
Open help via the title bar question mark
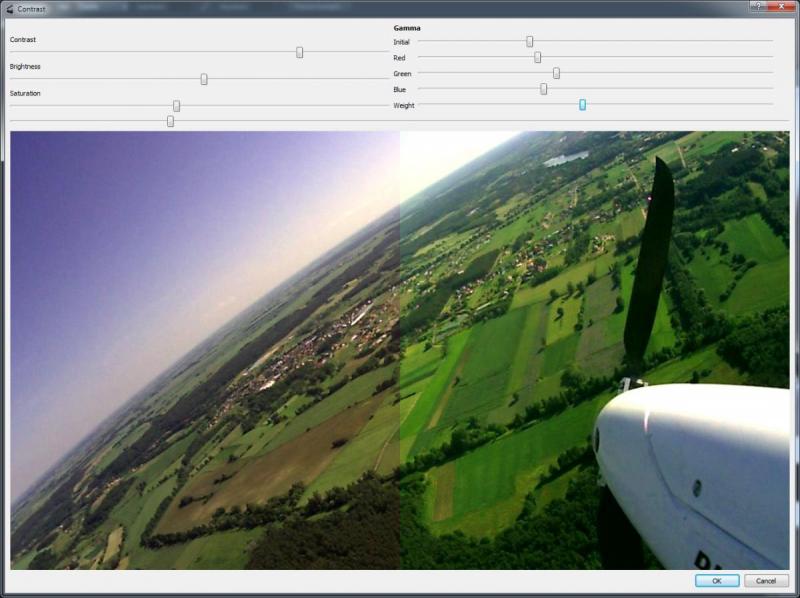click(x=757, y=7)
